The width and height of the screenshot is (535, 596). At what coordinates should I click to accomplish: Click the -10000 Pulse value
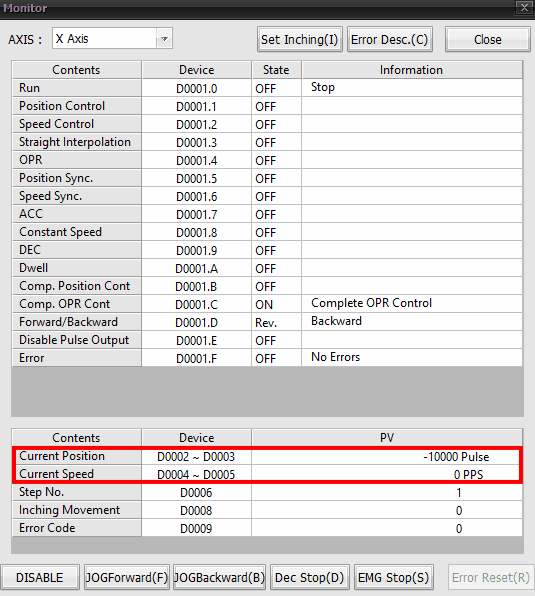point(456,457)
